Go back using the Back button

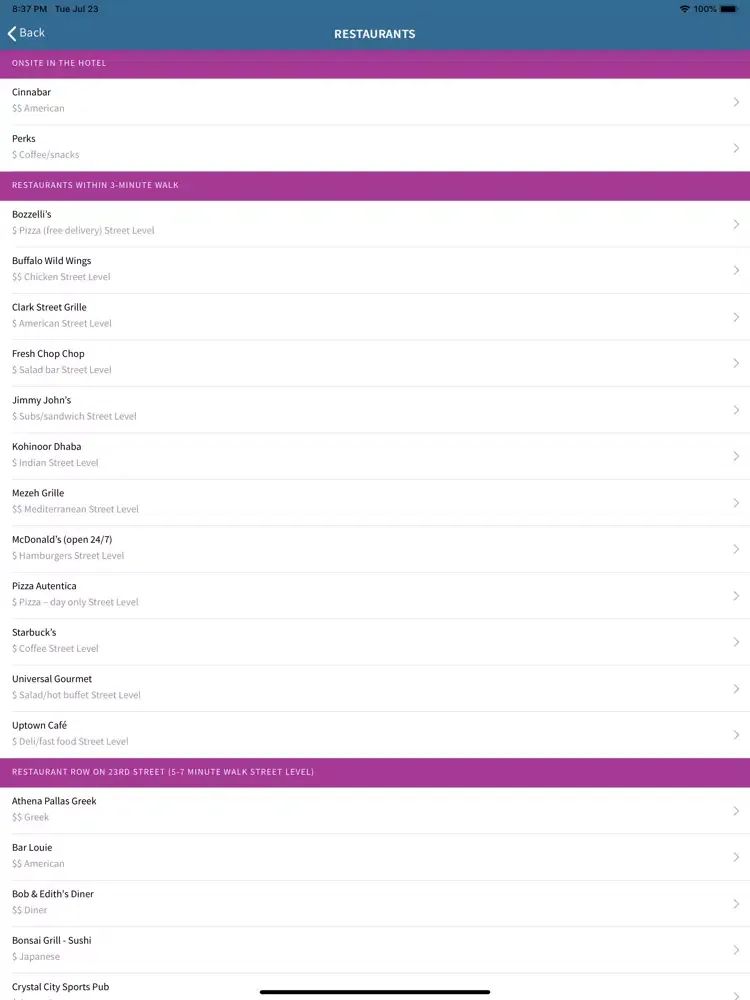(26, 33)
